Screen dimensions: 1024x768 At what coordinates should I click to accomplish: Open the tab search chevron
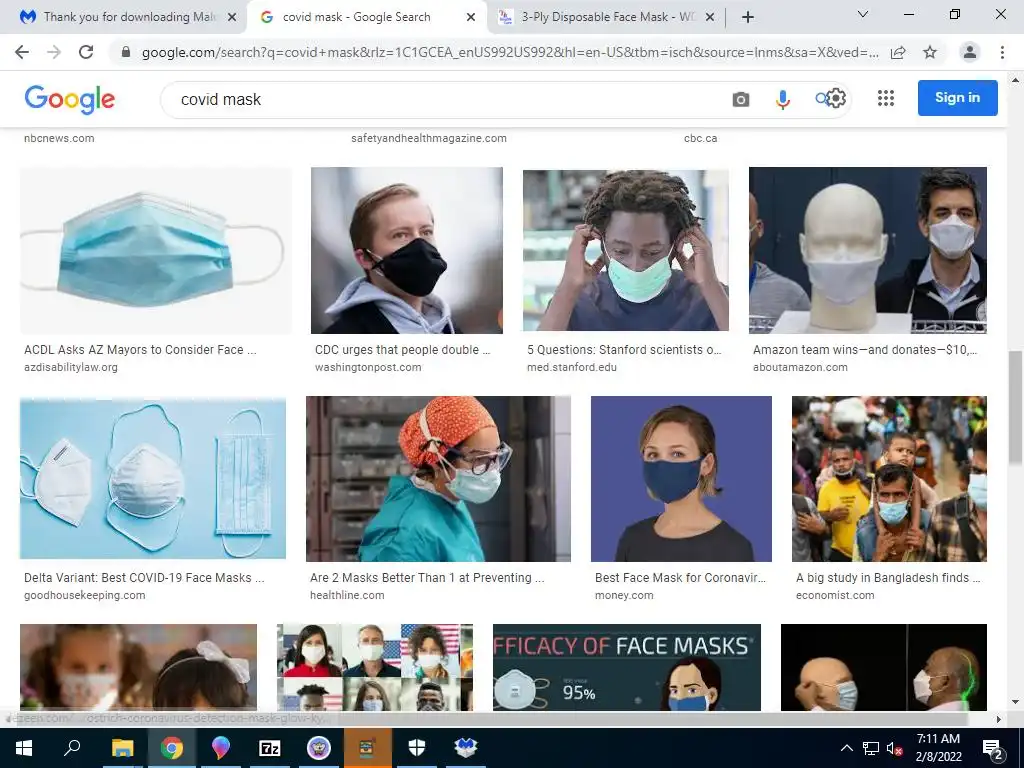click(863, 14)
